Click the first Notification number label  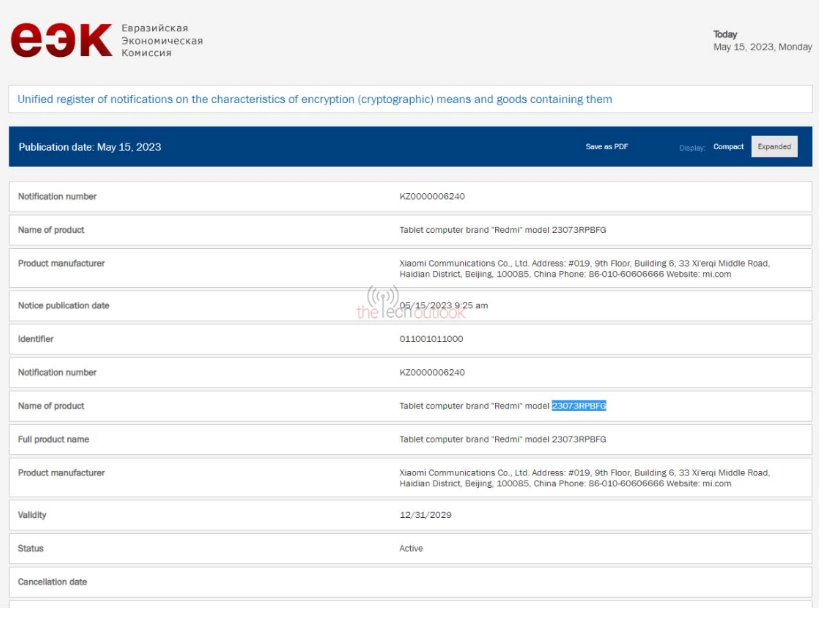(x=58, y=197)
